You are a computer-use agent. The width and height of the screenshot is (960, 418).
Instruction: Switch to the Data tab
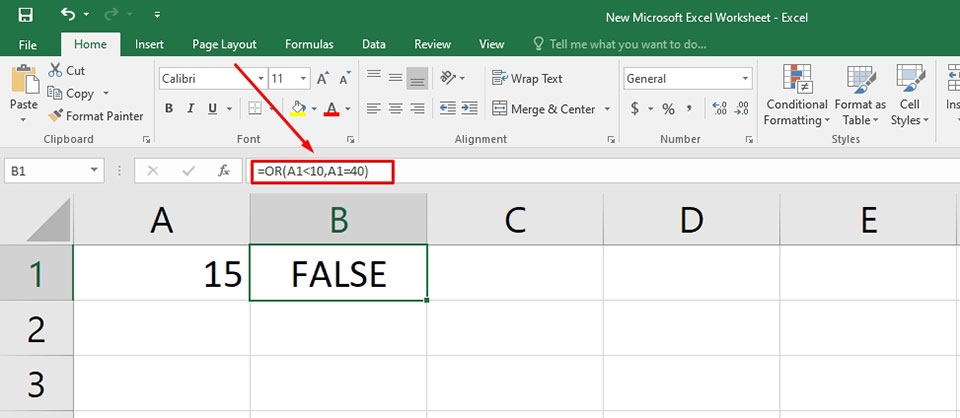pos(373,44)
